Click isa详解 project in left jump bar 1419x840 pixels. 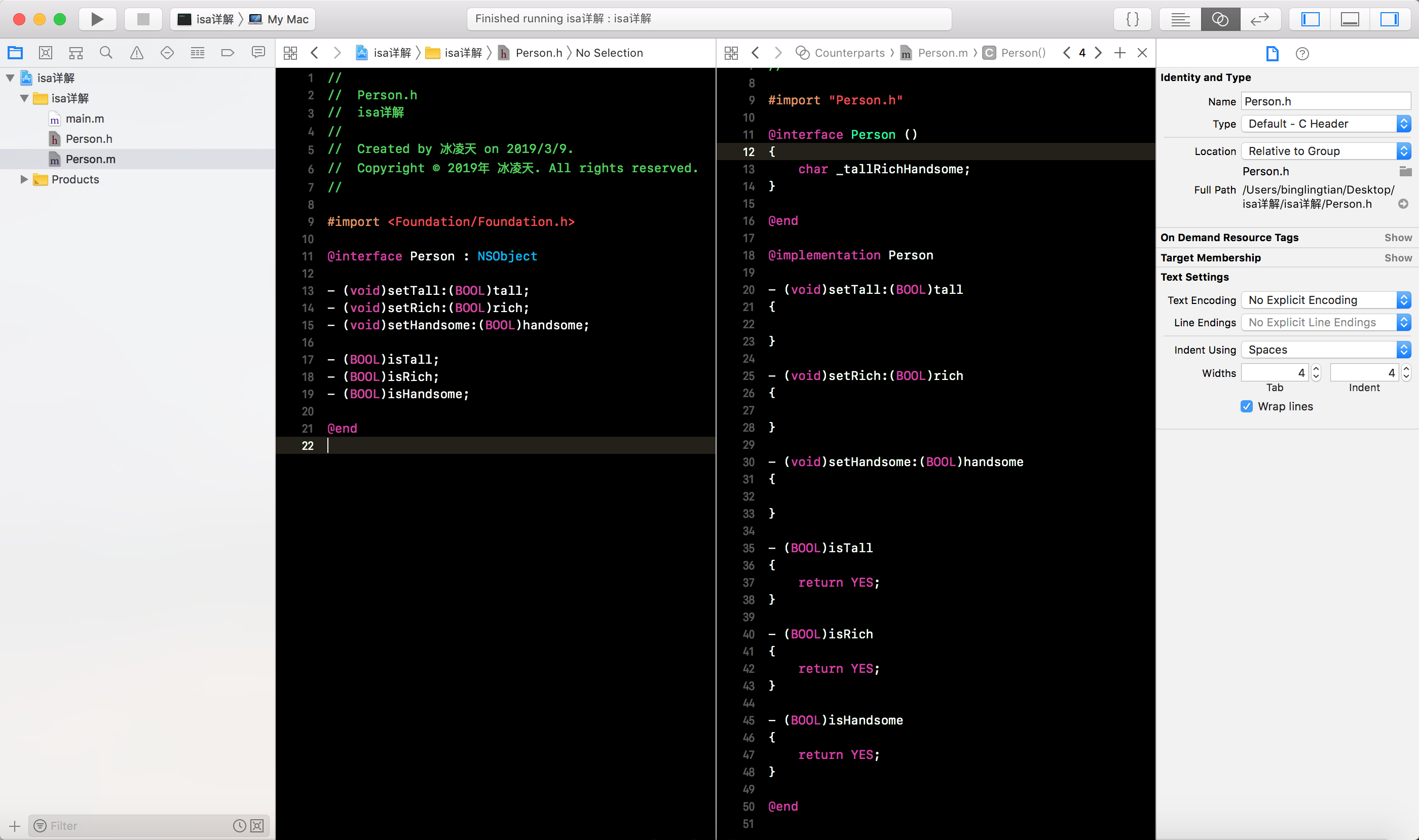tap(383, 53)
